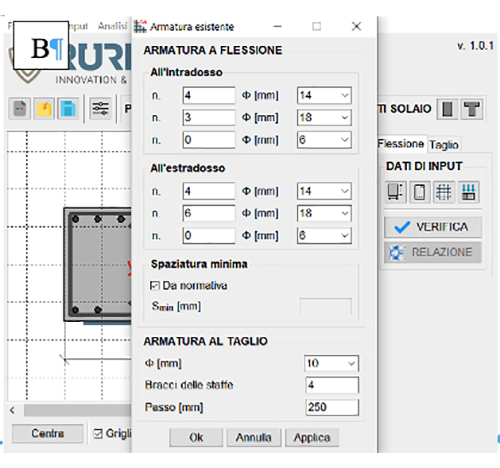Click the Bracci delle staffe field

click(332, 385)
